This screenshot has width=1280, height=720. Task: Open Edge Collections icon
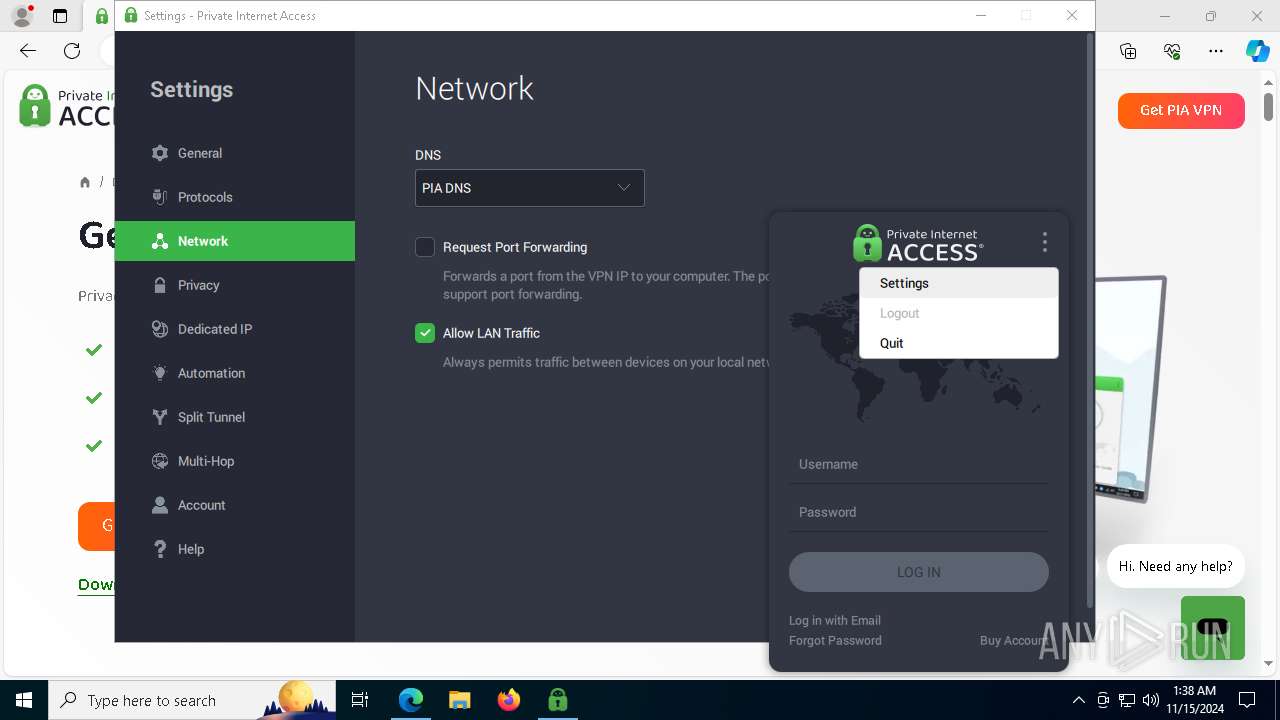(1128, 51)
